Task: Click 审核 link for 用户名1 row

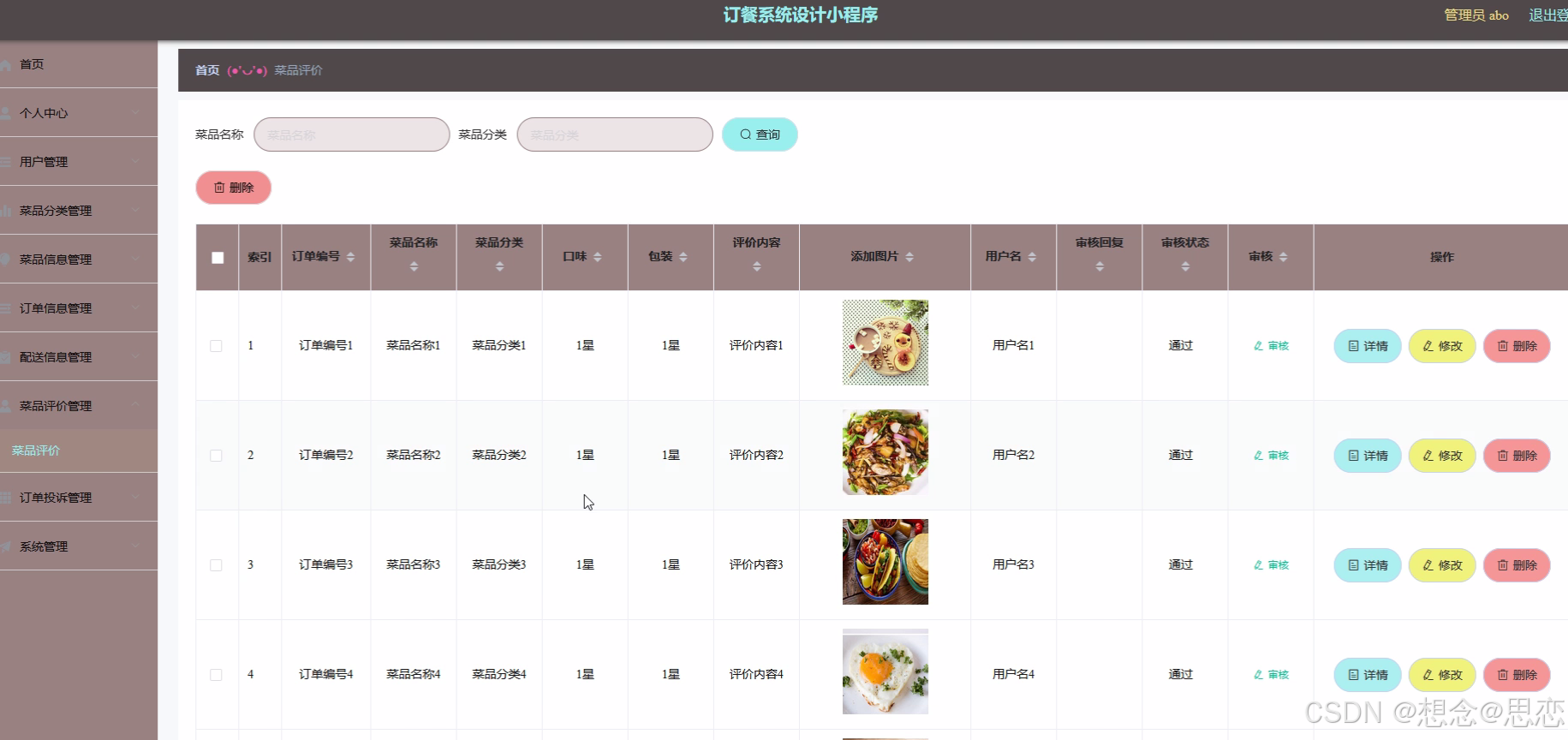Action: click(x=1271, y=346)
